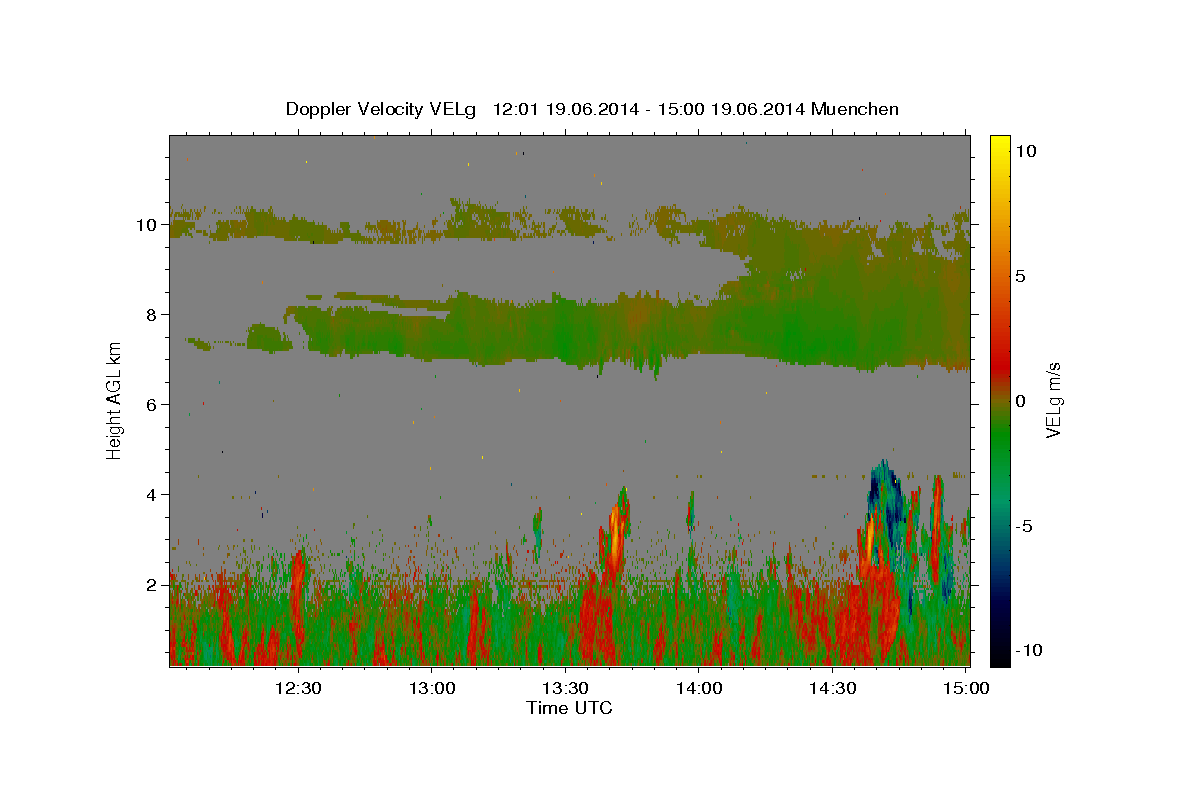The image size is (1200, 800).
Task: Click height axis label '4'
Action: tap(153, 494)
